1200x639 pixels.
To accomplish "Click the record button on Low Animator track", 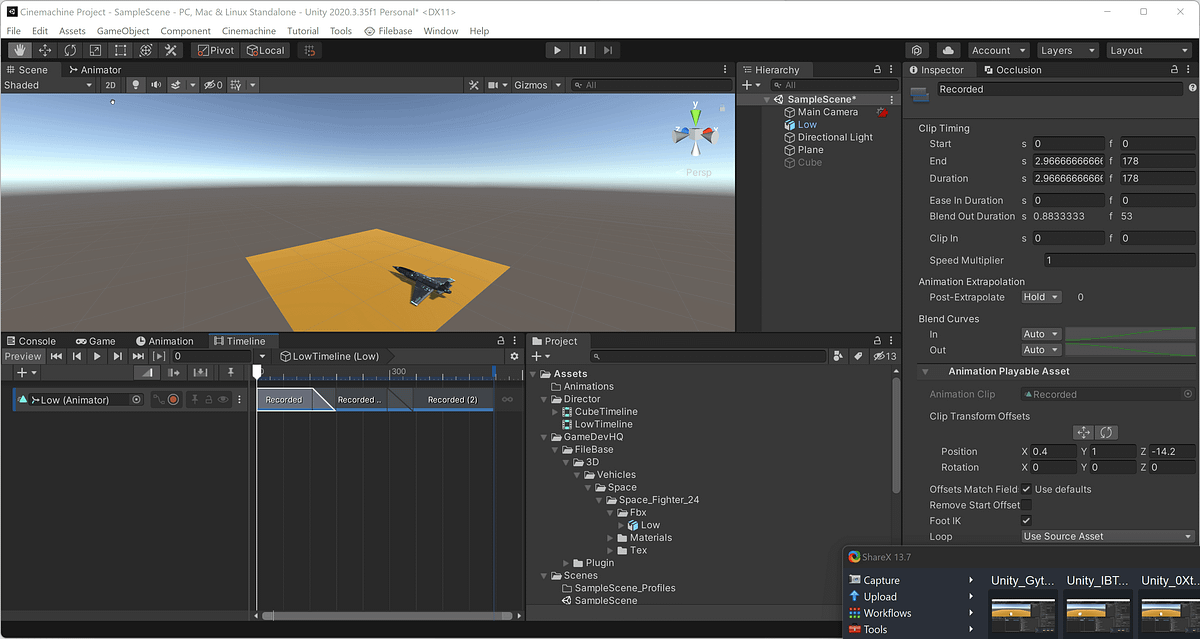I will tap(173, 399).
